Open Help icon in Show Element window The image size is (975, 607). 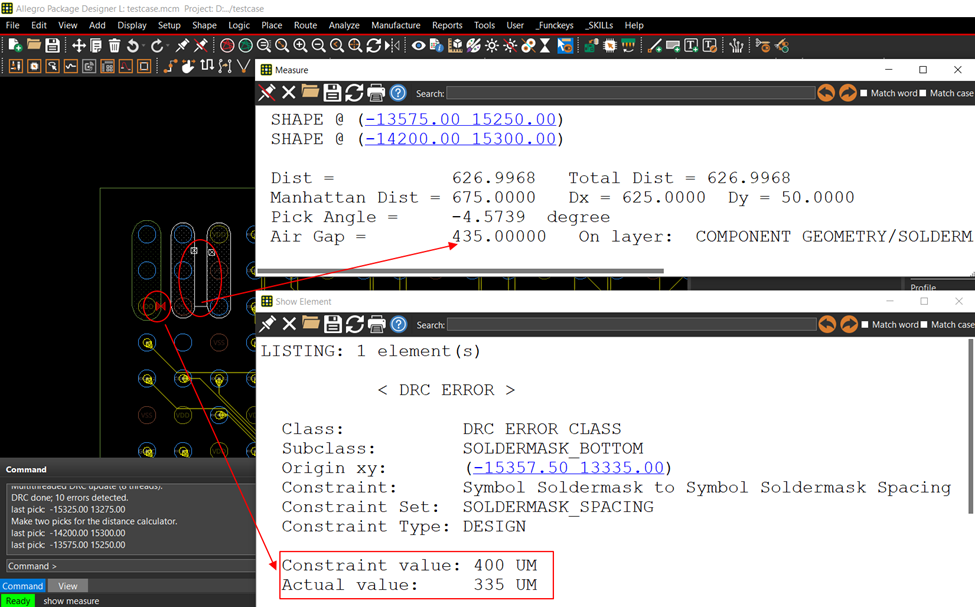398,324
